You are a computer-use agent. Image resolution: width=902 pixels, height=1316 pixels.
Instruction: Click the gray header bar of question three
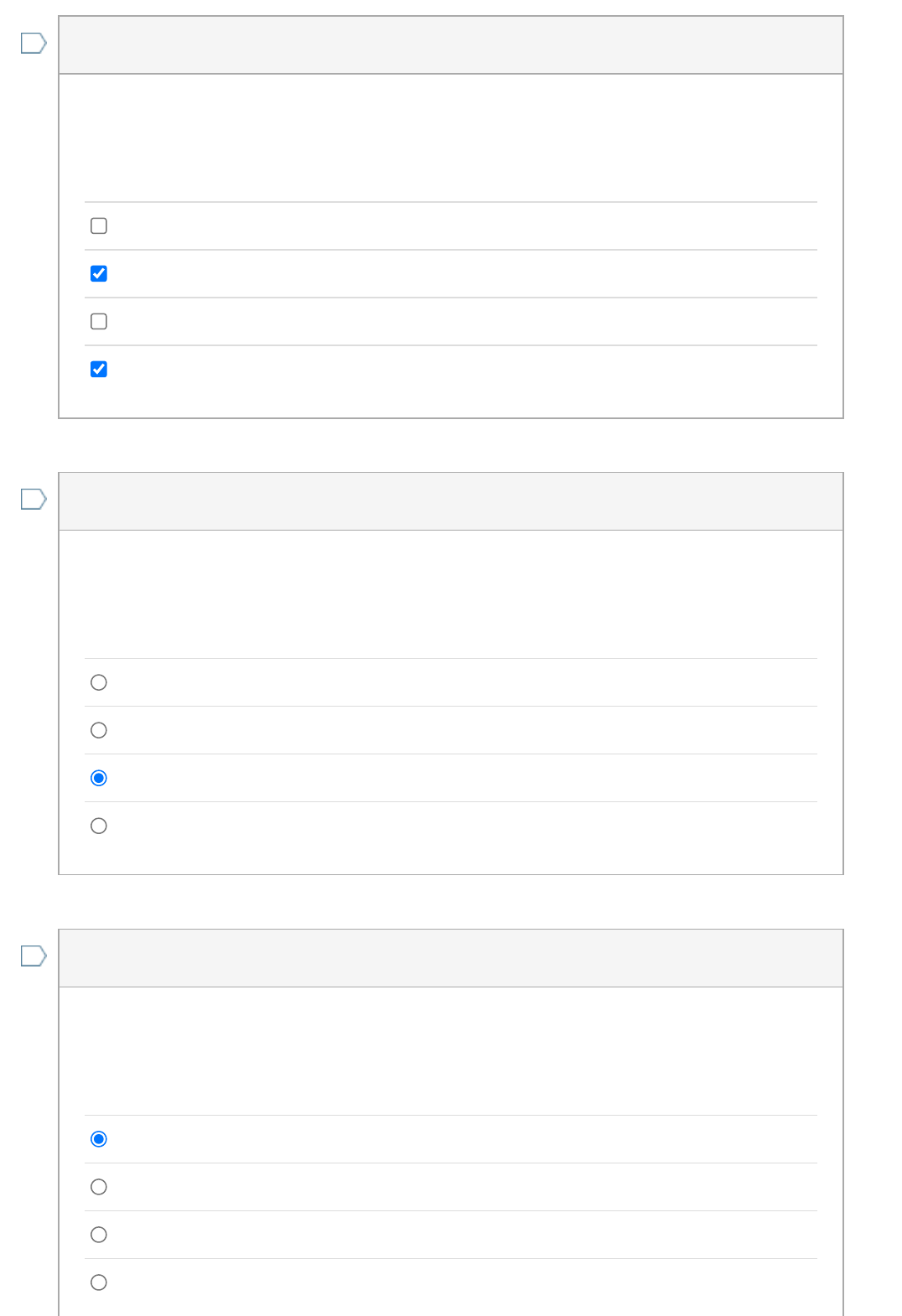tap(451, 958)
